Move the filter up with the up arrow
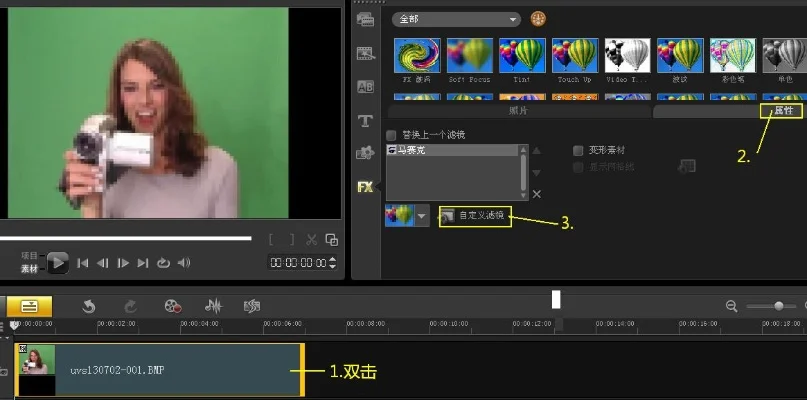807x400 pixels. pos(537,151)
